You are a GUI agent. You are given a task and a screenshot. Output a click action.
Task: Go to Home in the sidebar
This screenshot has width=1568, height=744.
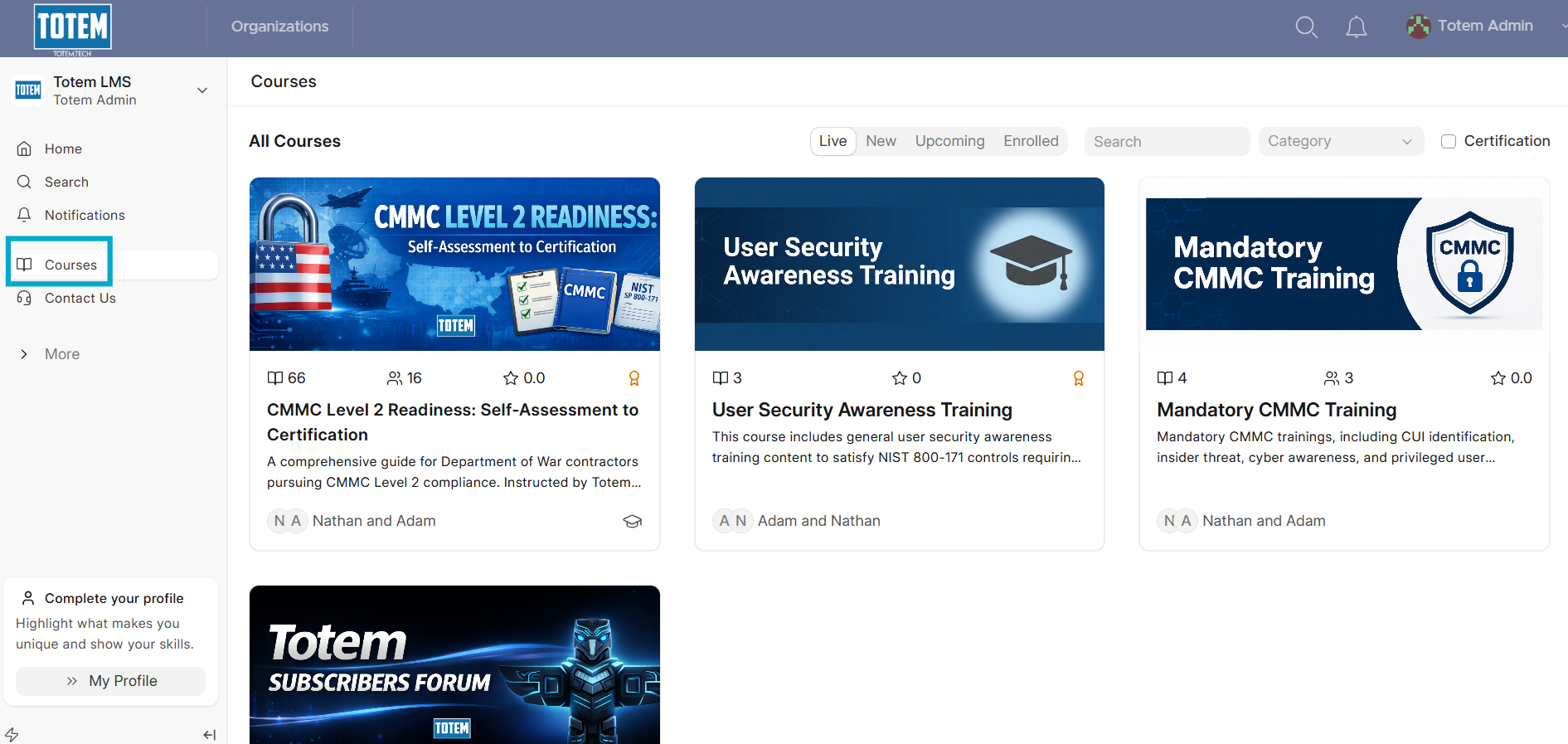point(63,148)
